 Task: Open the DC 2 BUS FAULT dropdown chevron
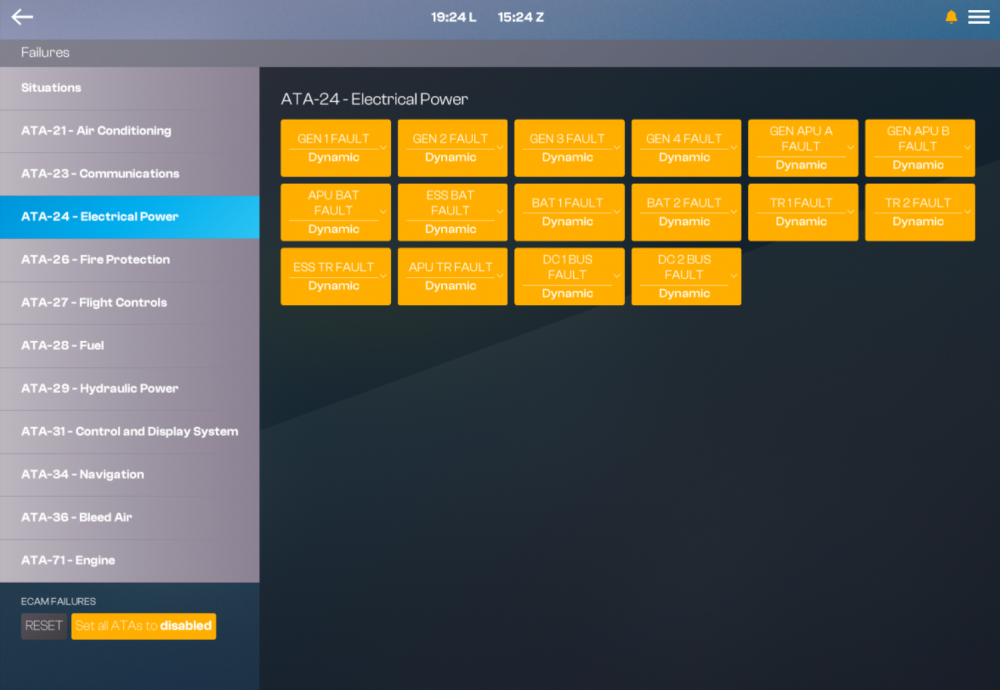734,276
